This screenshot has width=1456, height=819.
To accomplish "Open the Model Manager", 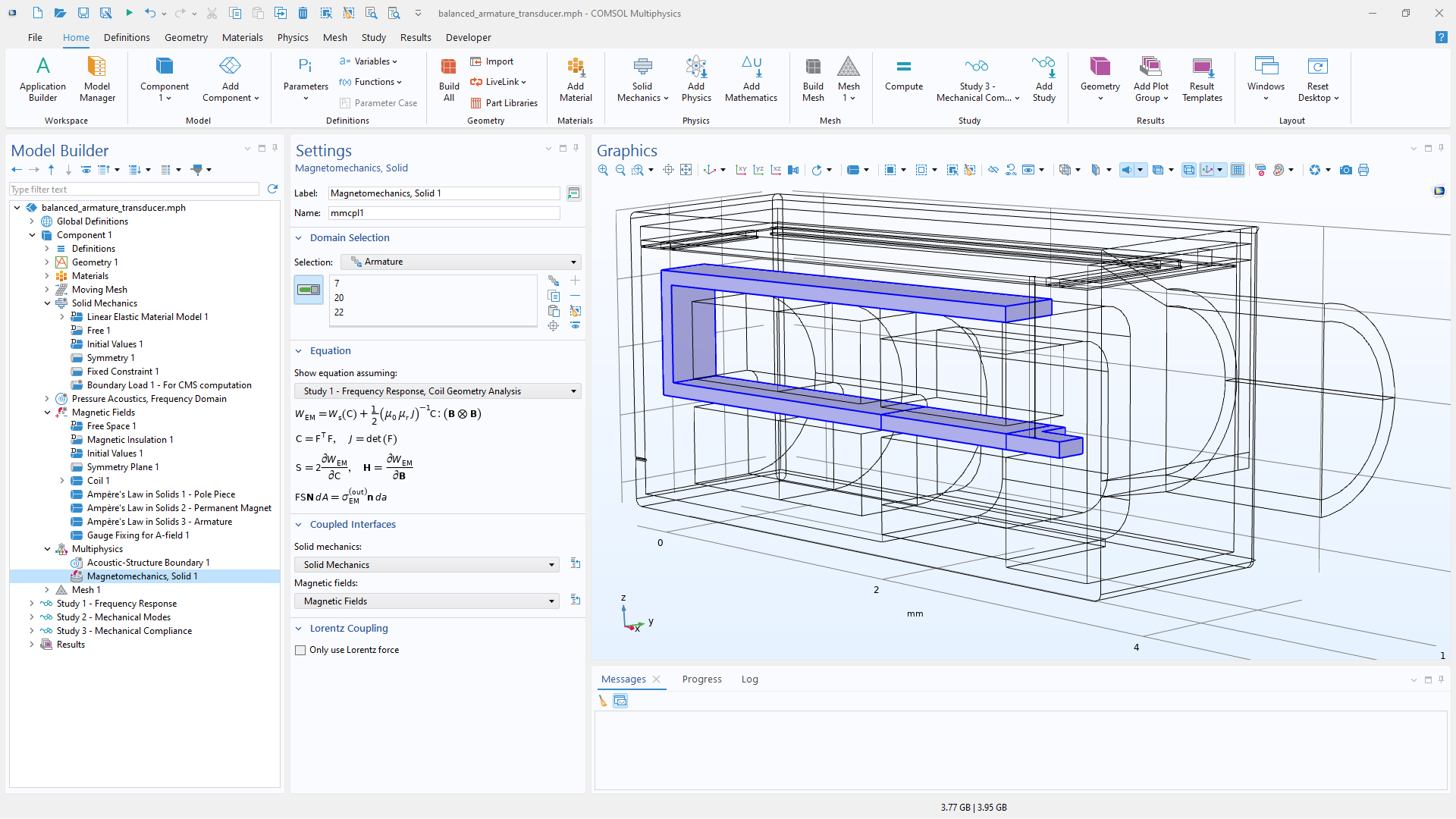I will (96, 78).
